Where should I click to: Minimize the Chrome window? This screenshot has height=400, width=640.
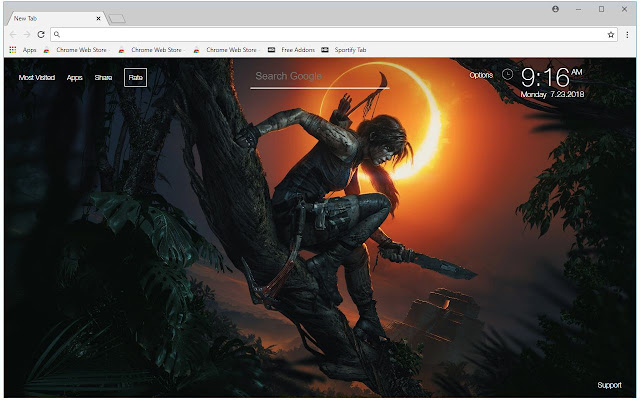click(x=578, y=9)
